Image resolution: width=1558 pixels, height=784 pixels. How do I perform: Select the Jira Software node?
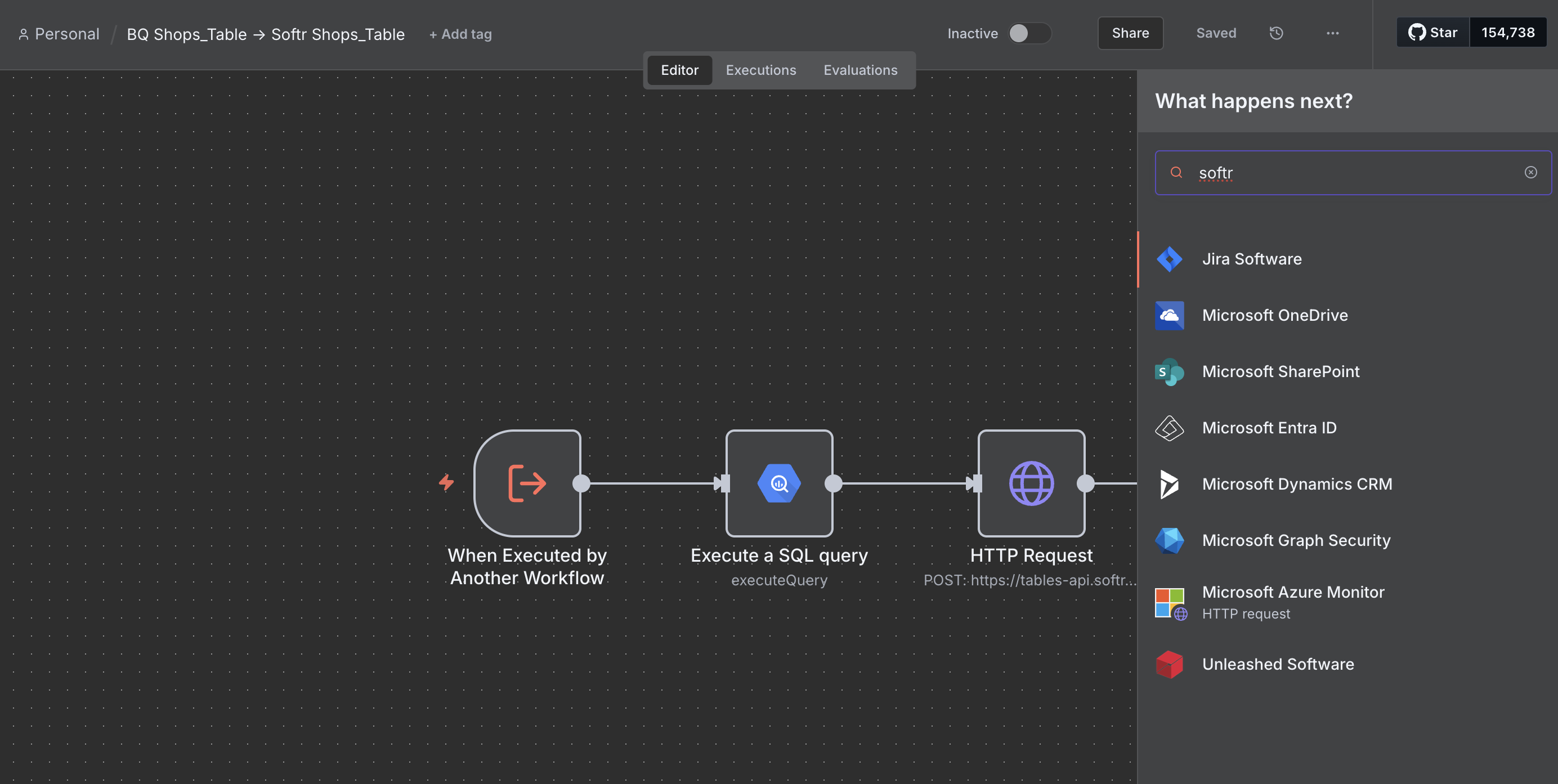[1251, 259]
